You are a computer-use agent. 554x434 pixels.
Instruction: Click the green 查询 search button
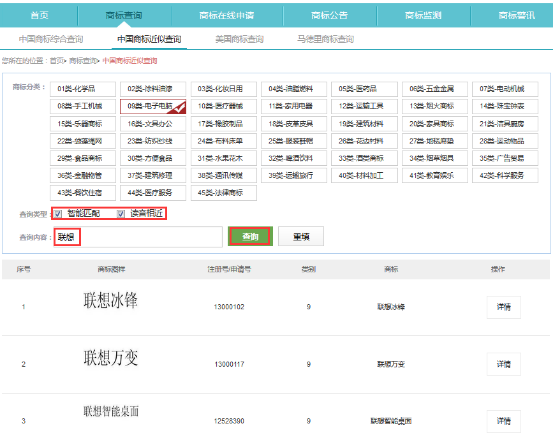tap(250, 236)
